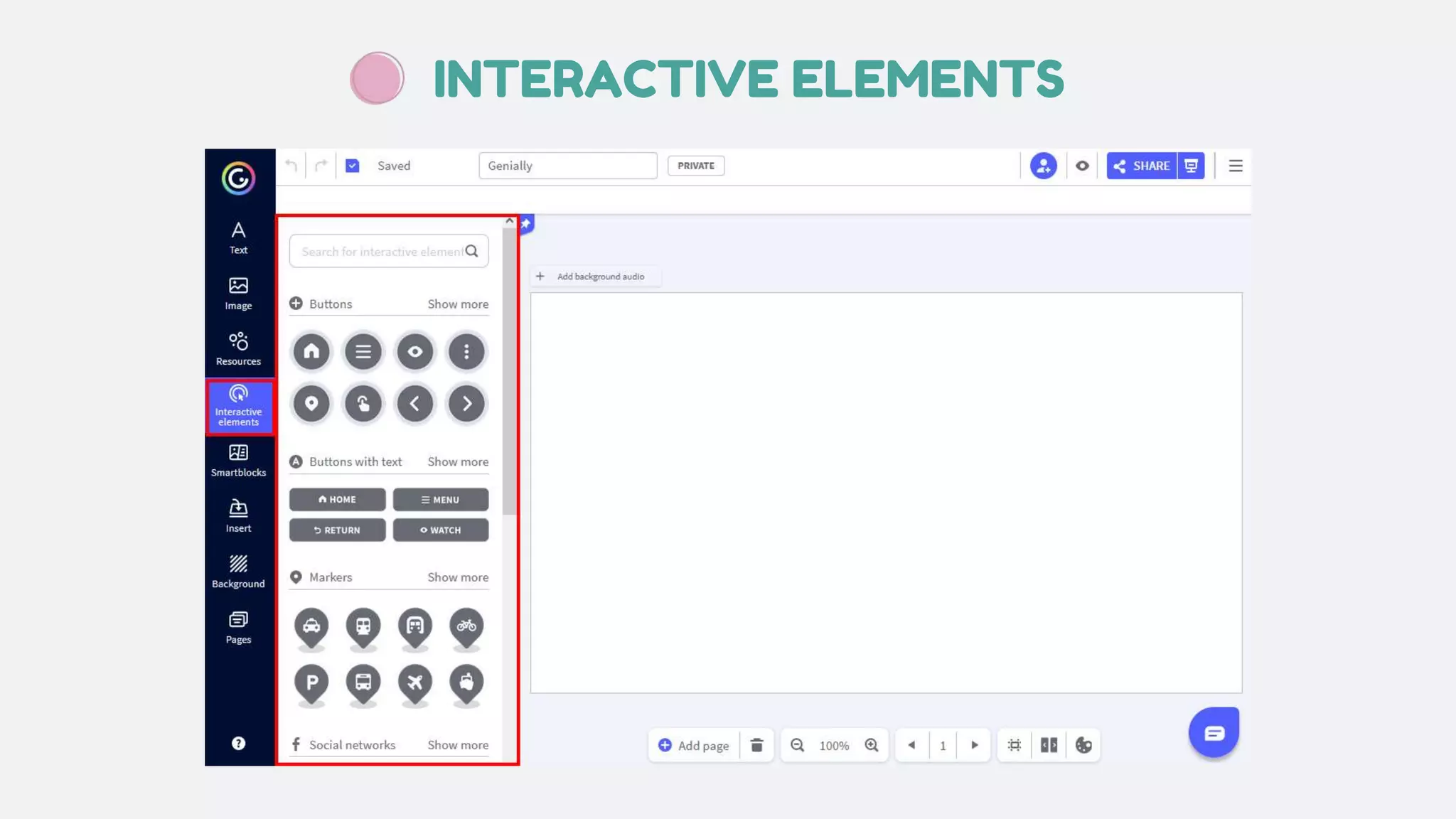
Task: Click the SHARE button
Action: (x=1142, y=166)
